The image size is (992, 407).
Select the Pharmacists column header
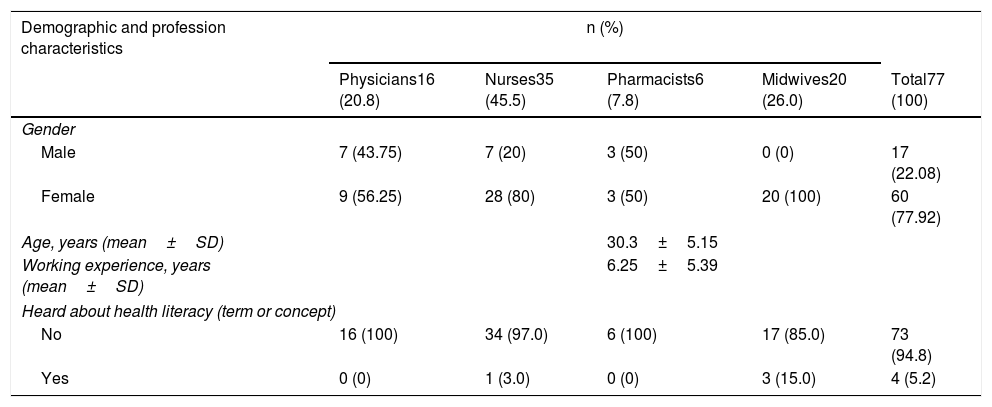[654, 89]
